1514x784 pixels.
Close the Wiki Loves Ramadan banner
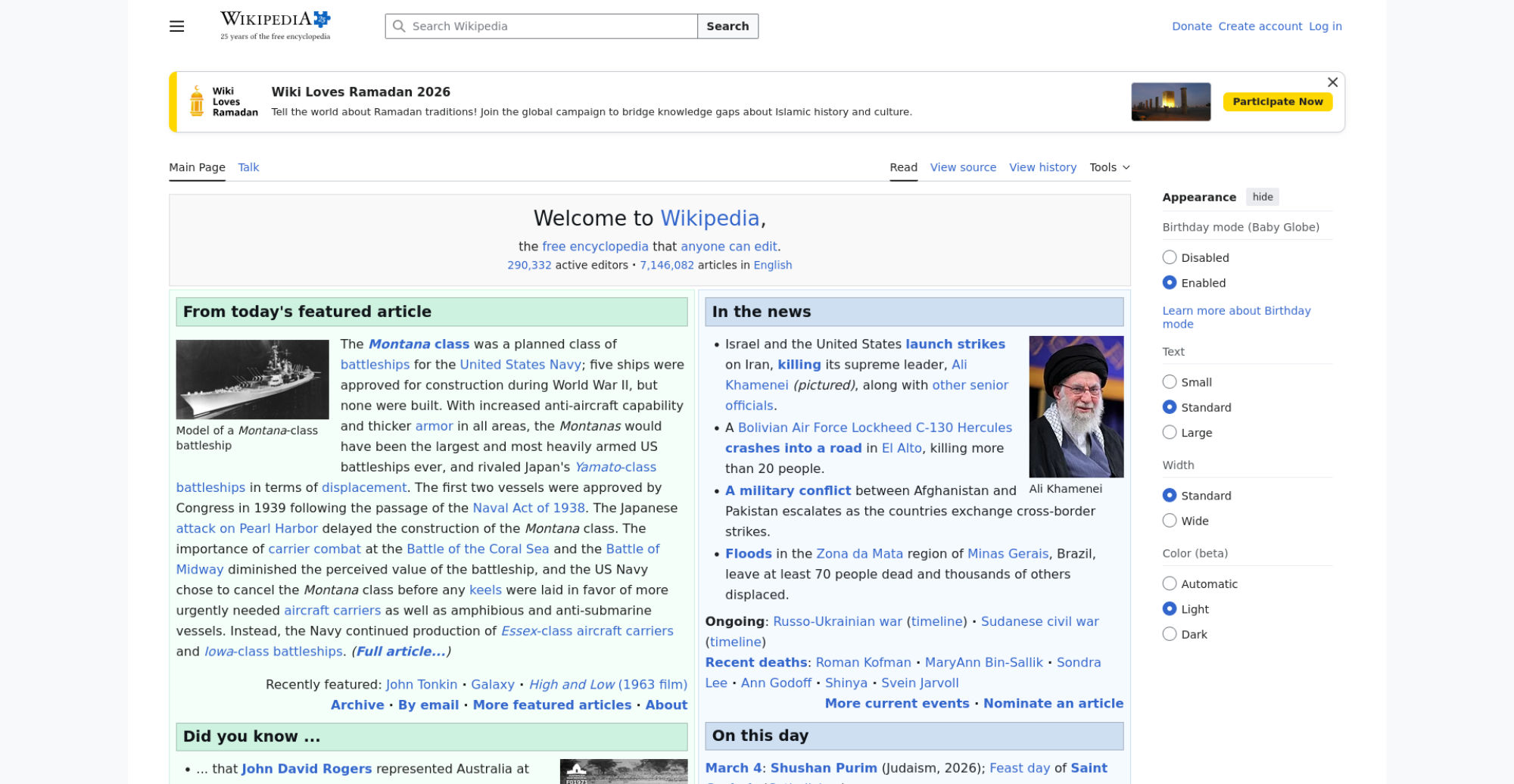point(1332,82)
